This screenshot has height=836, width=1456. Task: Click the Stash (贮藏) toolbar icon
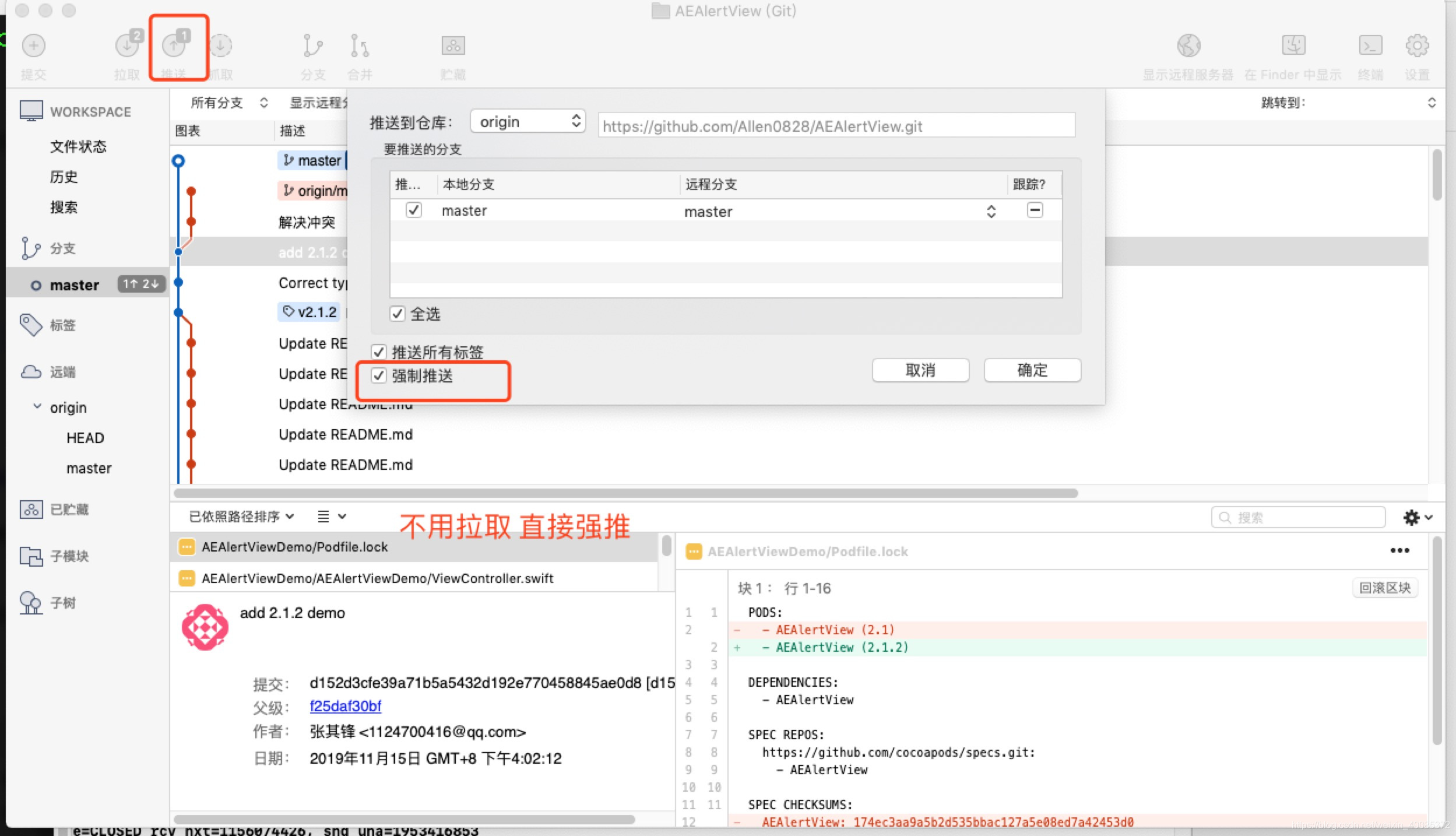(453, 46)
